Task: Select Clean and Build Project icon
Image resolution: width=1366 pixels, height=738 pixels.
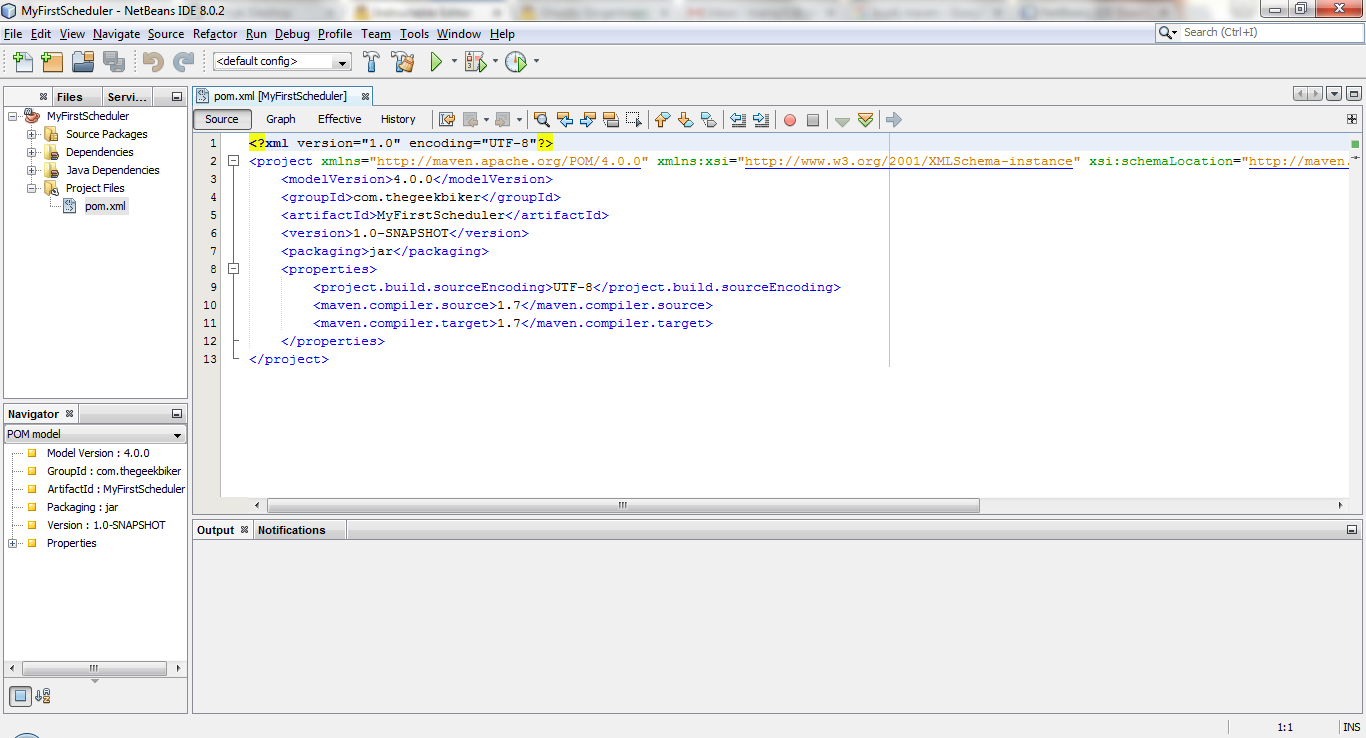Action: coord(403,61)
